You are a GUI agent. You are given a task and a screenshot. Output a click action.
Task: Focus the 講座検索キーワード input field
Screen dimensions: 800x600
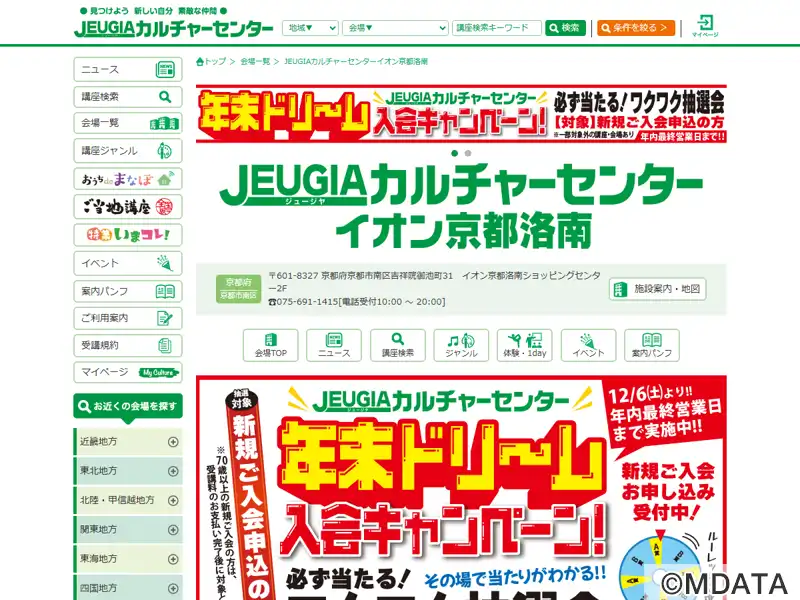pos(496,28)
